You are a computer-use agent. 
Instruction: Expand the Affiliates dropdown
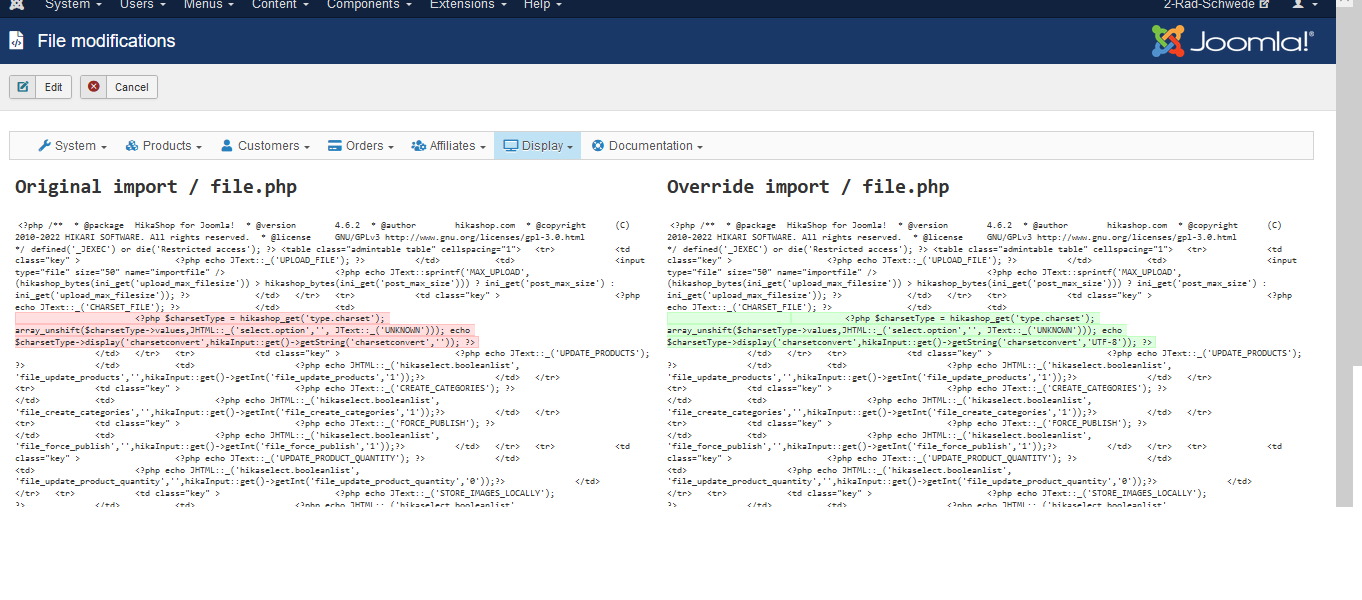pyautogui.click(x=448, y=146)
